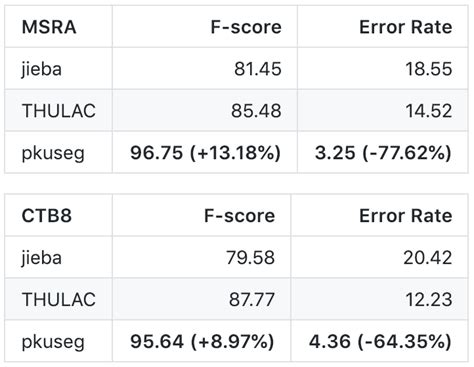The image size is (474, 367).
Task: Select the pkuseg label in MSRA table
Action: (53, 154)
